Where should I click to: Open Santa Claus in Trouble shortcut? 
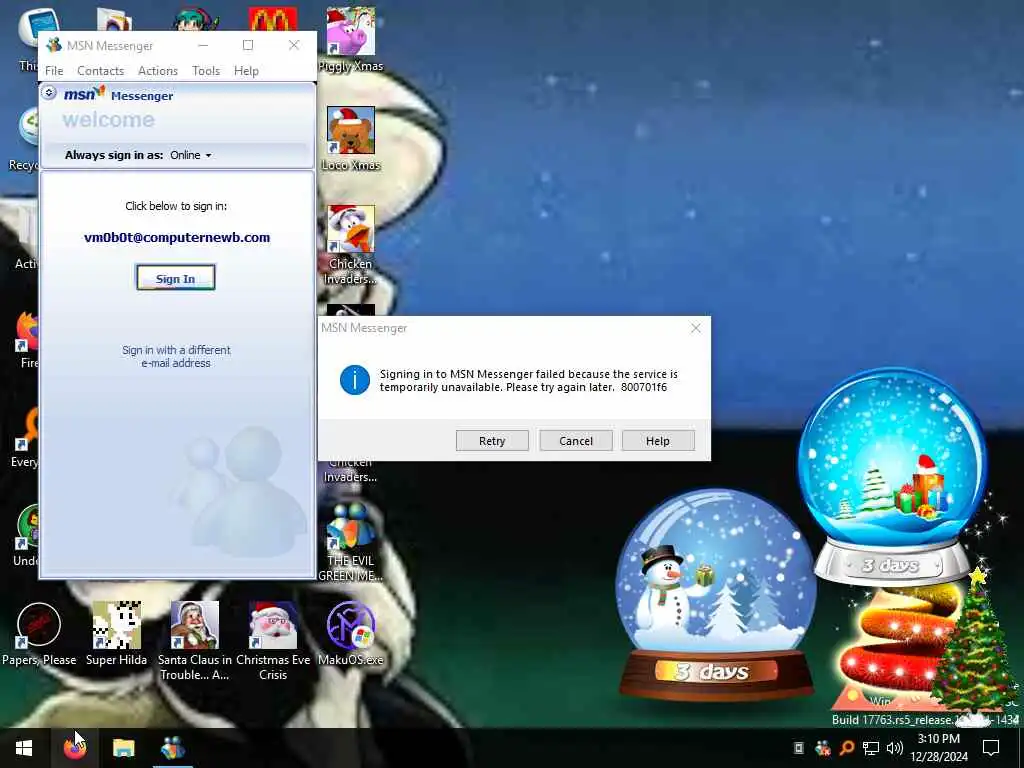195,640
